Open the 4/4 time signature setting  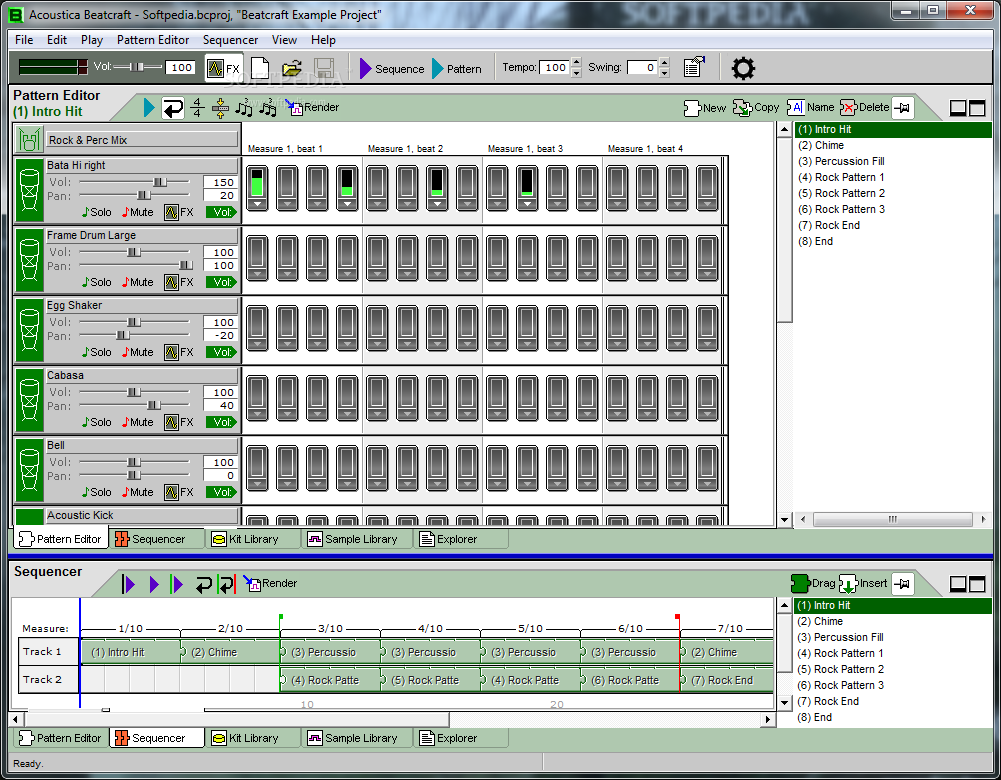click(x=197, y=107)
